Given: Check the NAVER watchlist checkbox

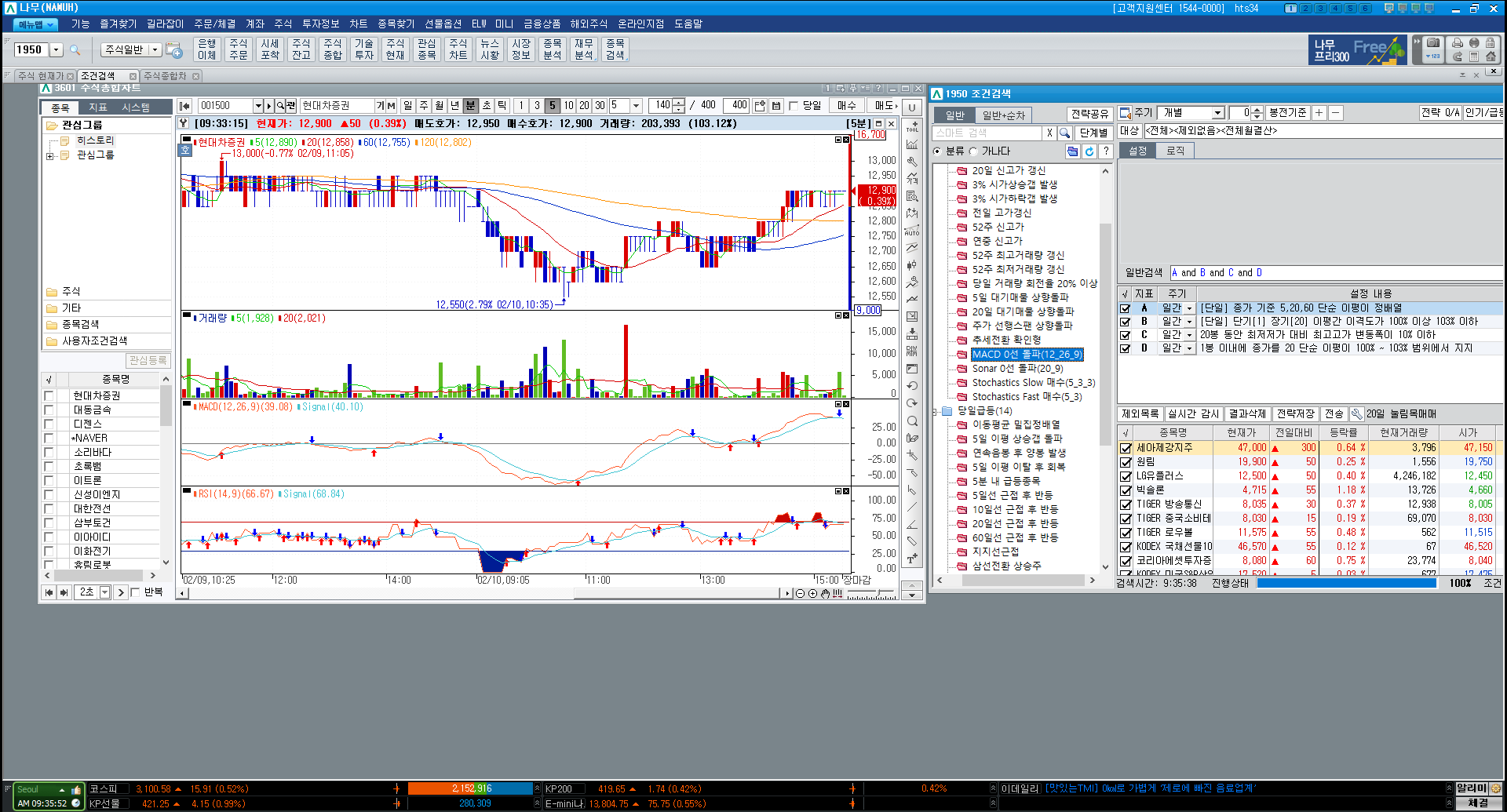Looking at the screenshot, I should click(x=49, y=438).
